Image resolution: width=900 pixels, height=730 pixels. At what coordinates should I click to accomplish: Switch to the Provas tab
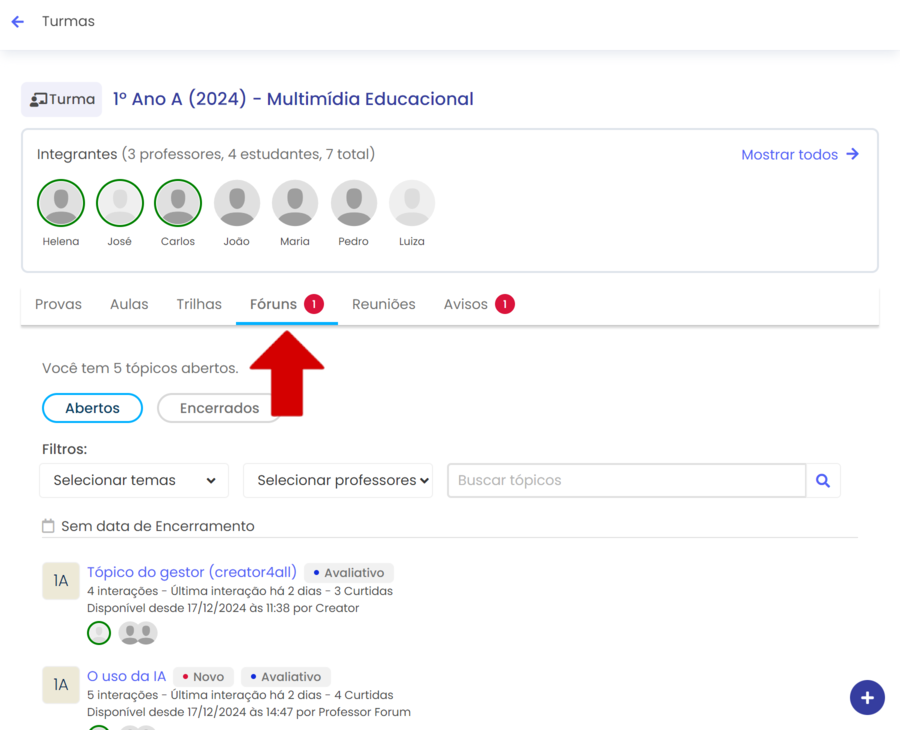pos(58,305)
